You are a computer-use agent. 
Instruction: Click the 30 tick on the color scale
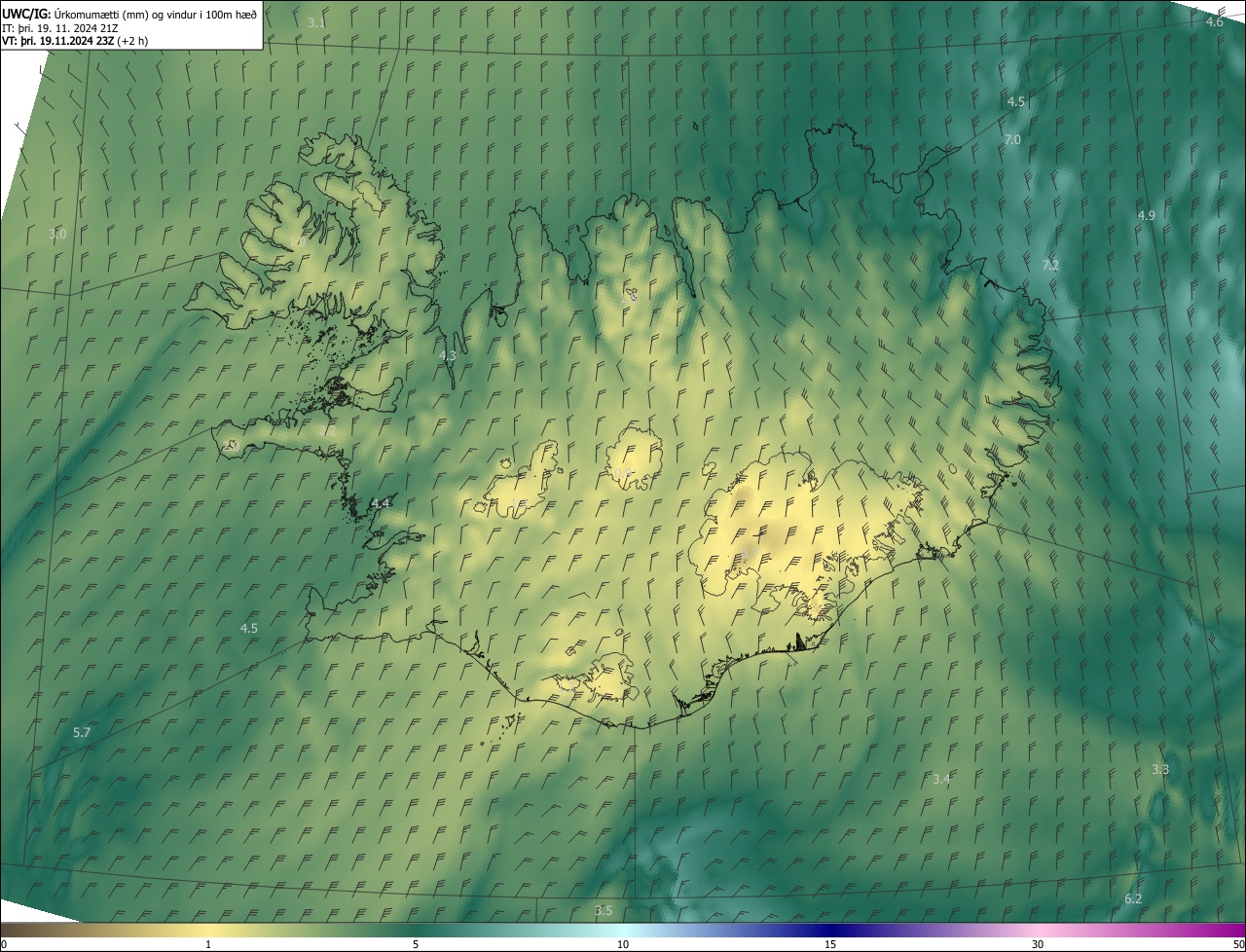(1038, 945)
